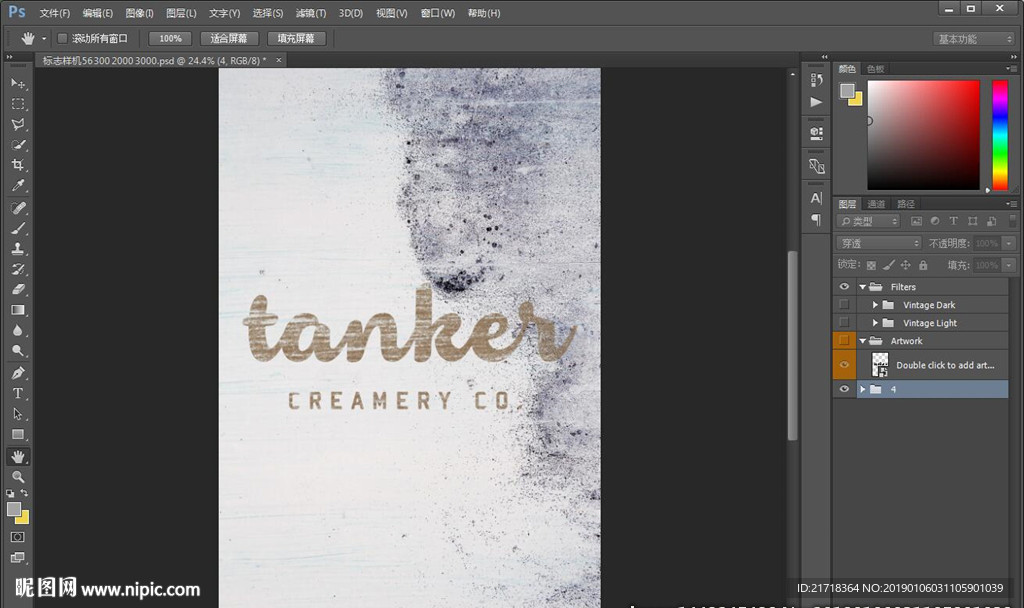Enable scroll all windows checkbox

click(x=63, y=39)
